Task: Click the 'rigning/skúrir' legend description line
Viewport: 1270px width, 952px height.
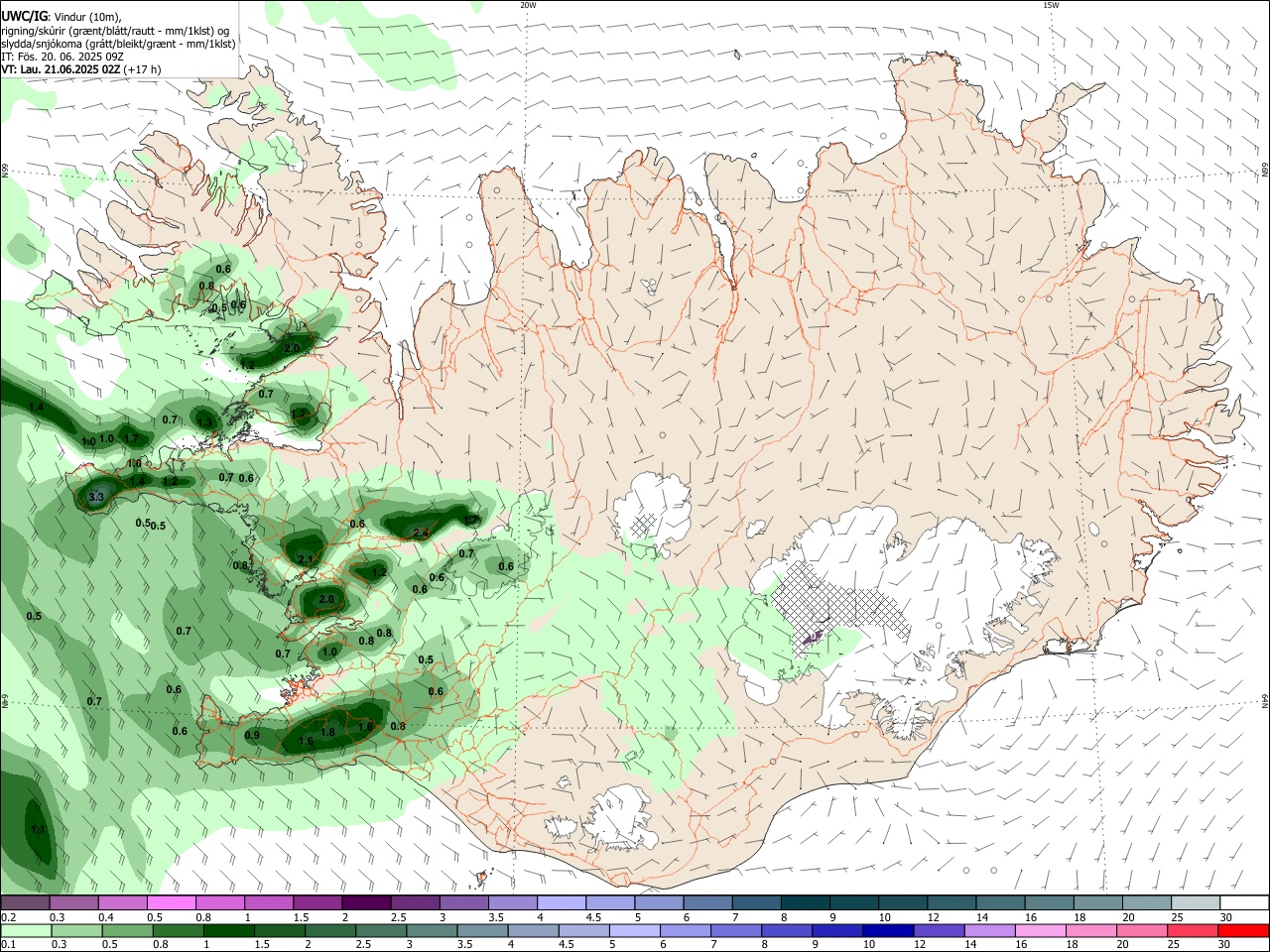Action: 115,31
